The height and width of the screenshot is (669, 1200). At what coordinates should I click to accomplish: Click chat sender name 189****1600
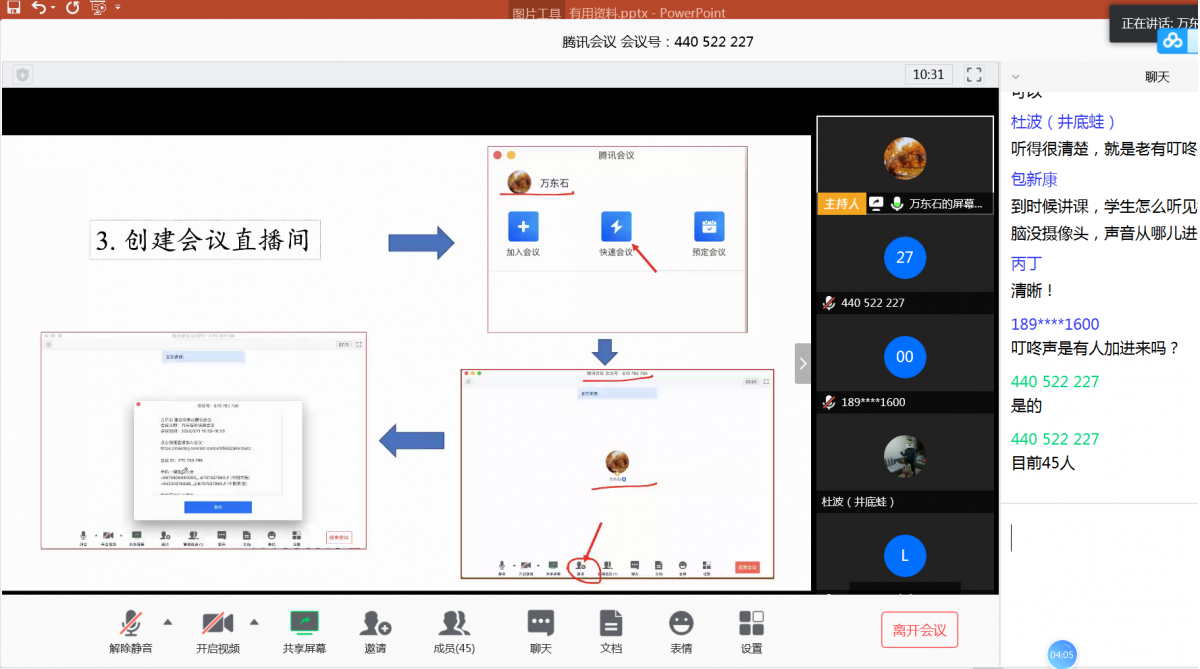pyautogui.click(x=1055, y=324)
